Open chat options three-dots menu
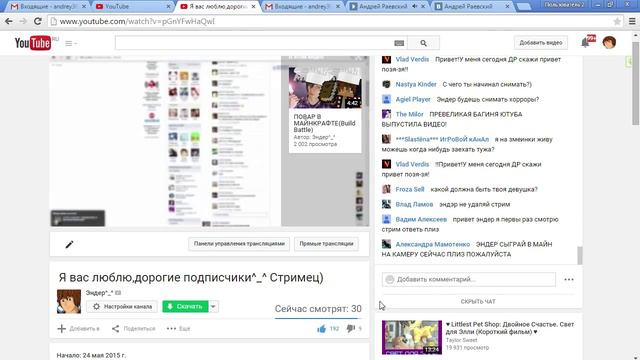The width and height of the screenshot is (640, 360). coord(569,280)
